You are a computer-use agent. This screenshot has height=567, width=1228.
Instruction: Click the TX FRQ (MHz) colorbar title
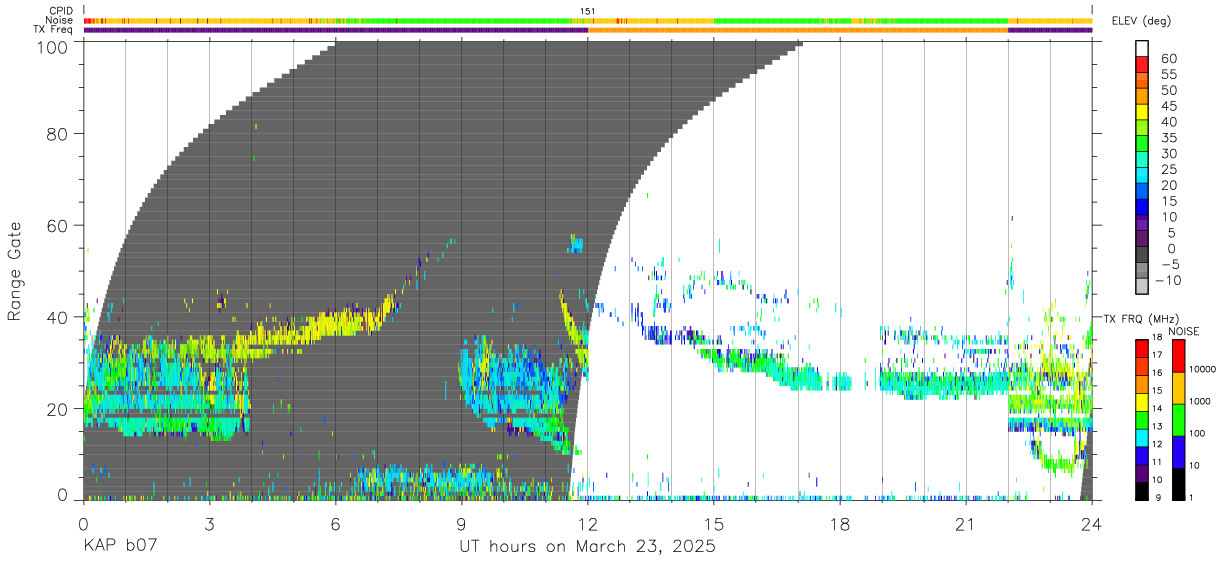click(x=1141, y=319)
